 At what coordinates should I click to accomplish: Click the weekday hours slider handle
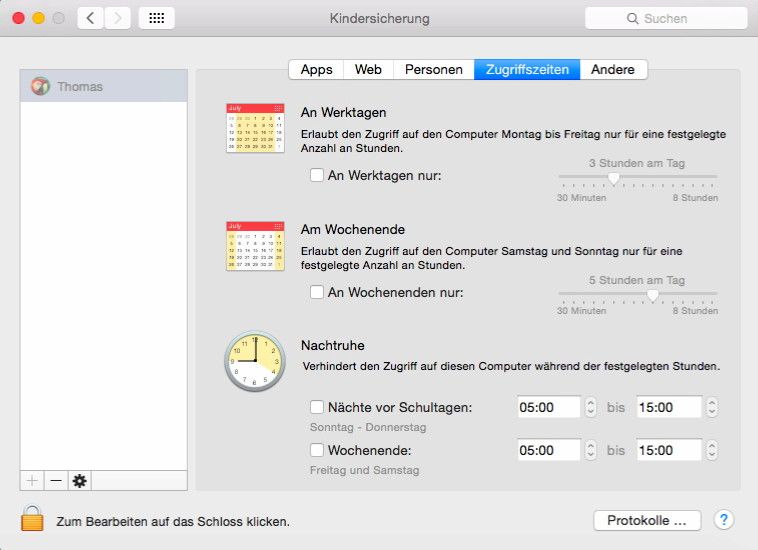point(613,178)
